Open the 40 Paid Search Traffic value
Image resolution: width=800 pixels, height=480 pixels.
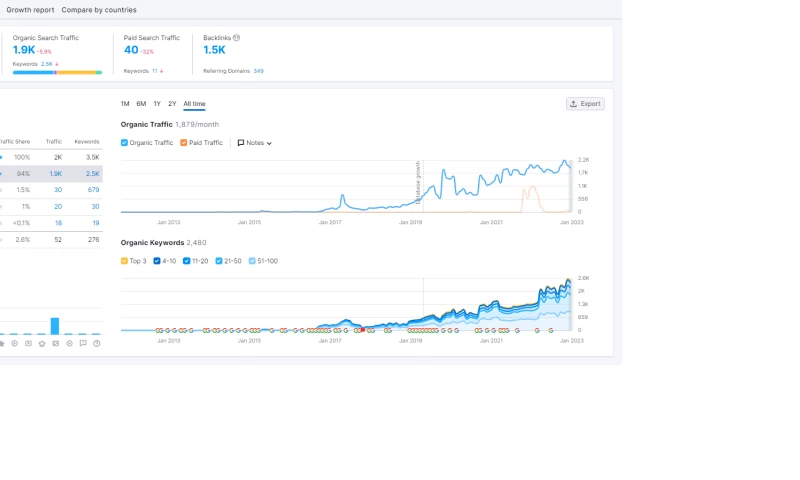click(131, 50)
